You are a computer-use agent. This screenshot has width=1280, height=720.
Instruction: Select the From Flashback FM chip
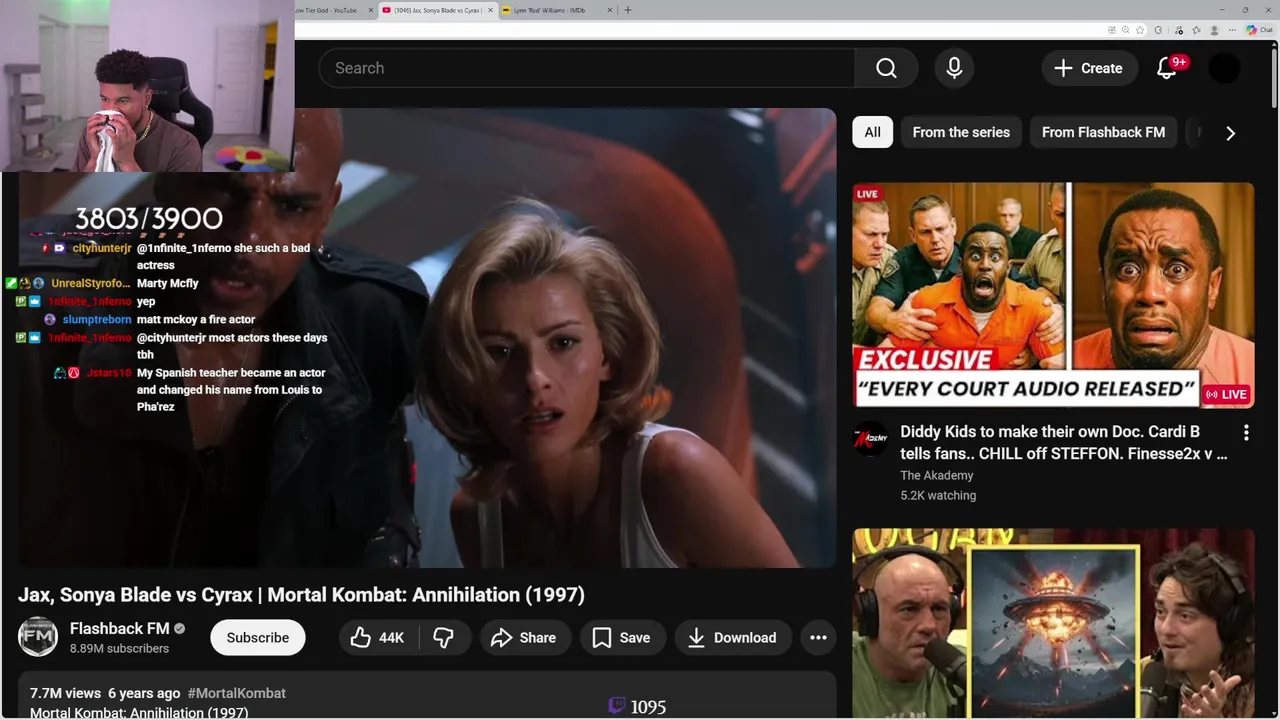[1103, 132]
